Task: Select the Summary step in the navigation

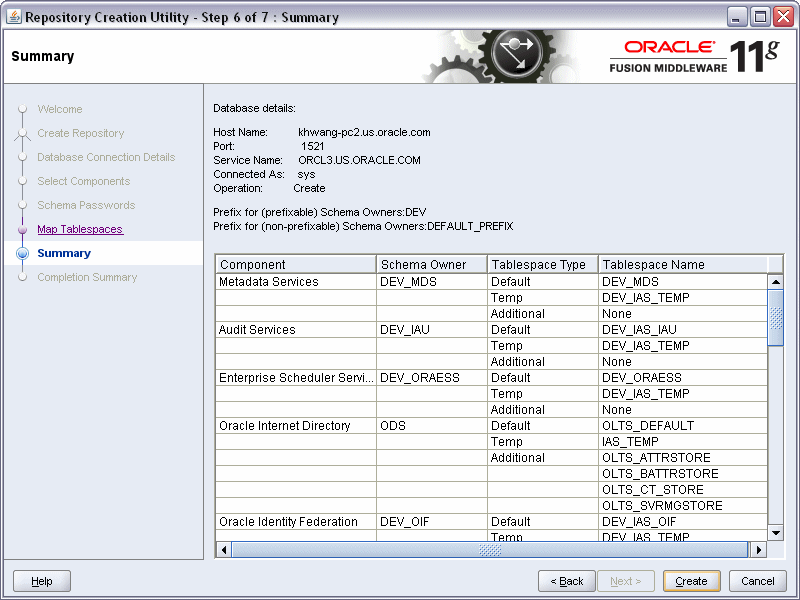Action: coord(64,253)
